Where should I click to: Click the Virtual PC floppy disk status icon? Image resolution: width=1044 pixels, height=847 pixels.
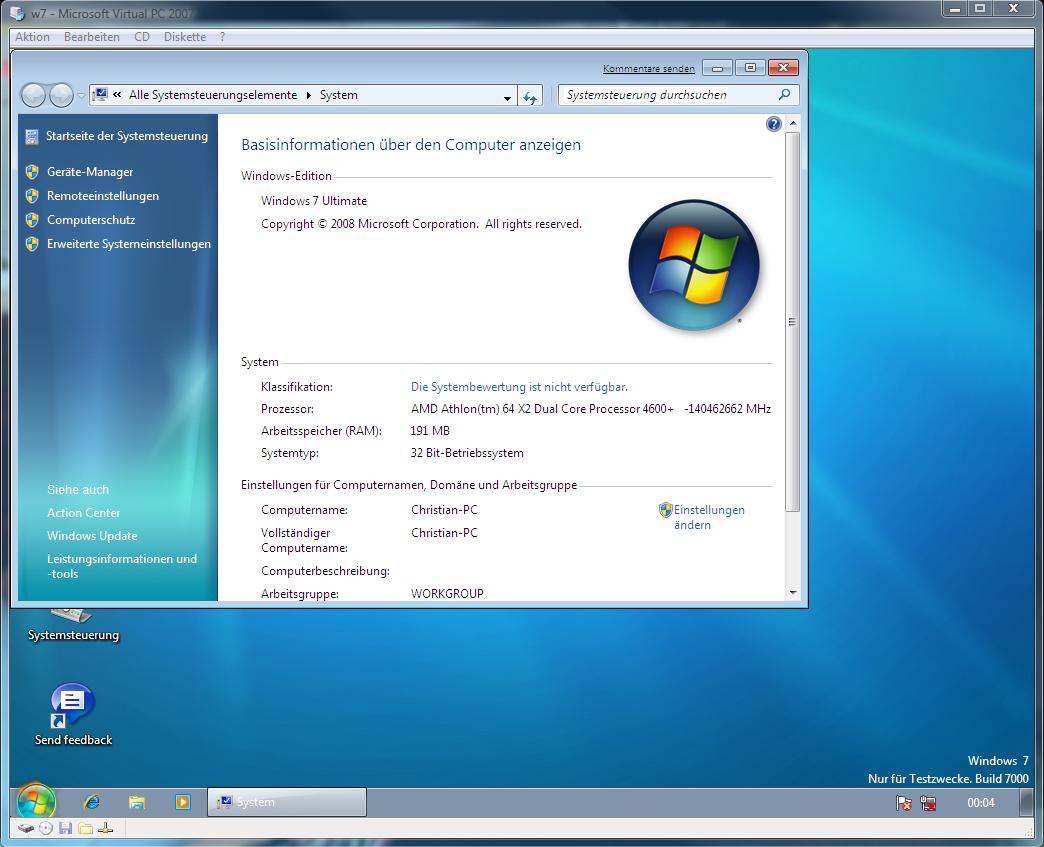coord(65,828)
